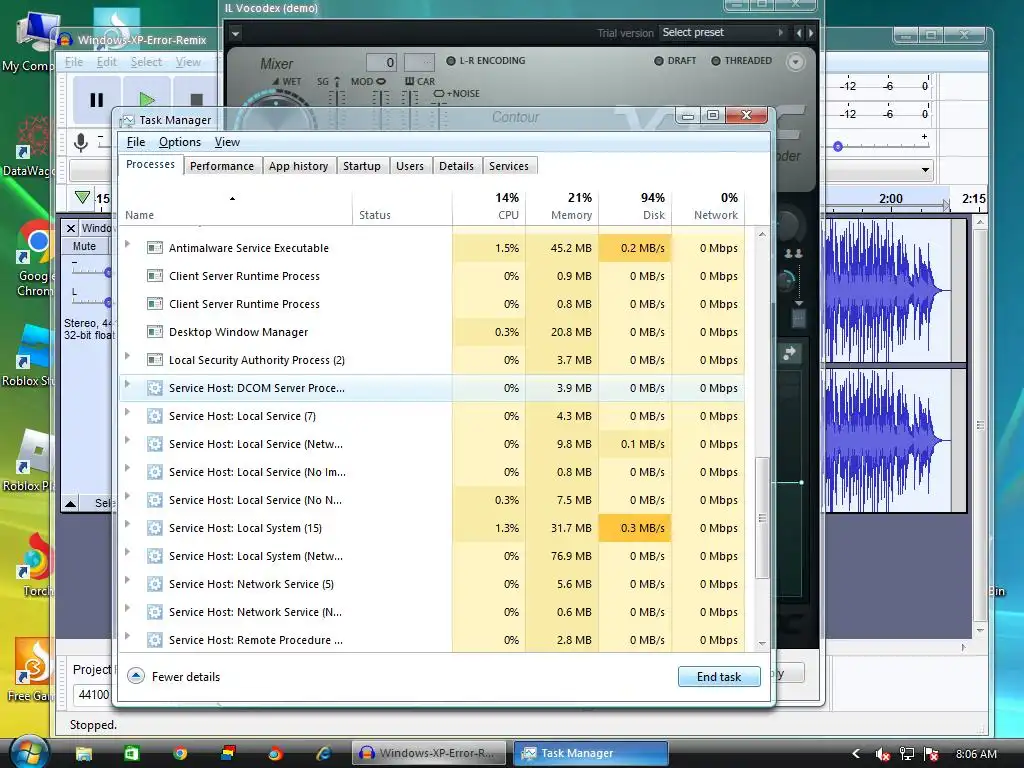Go to the next Vocodex preset
Image resolution: width=1024 pixels, height=768 pixels.
coord(811,33)
